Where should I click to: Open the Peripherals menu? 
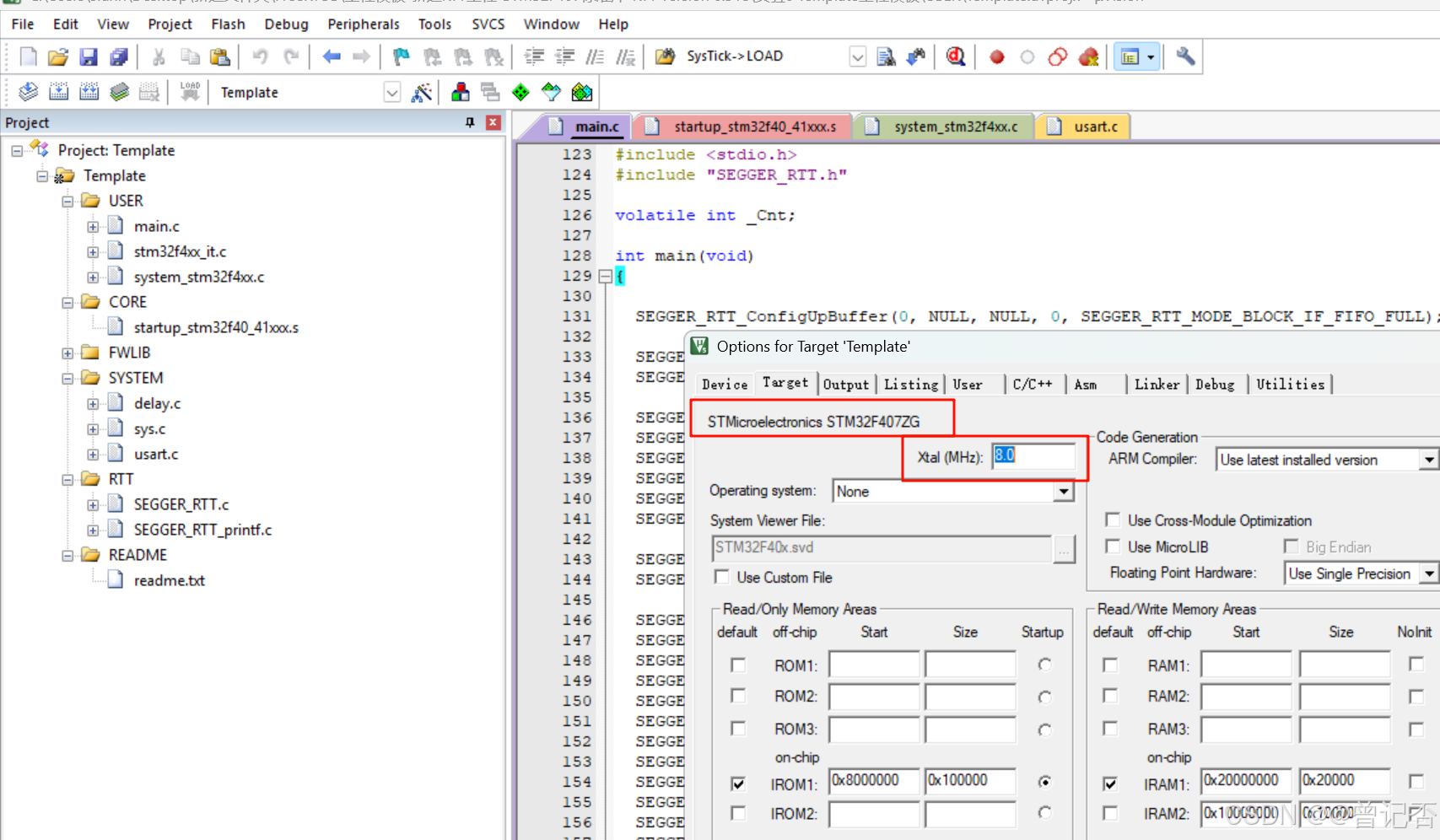click(x=363, y=24)
